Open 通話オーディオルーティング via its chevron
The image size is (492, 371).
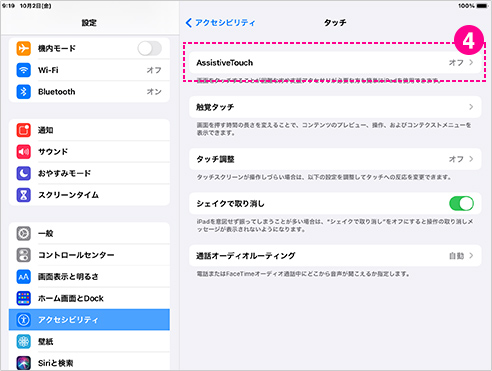471,256
